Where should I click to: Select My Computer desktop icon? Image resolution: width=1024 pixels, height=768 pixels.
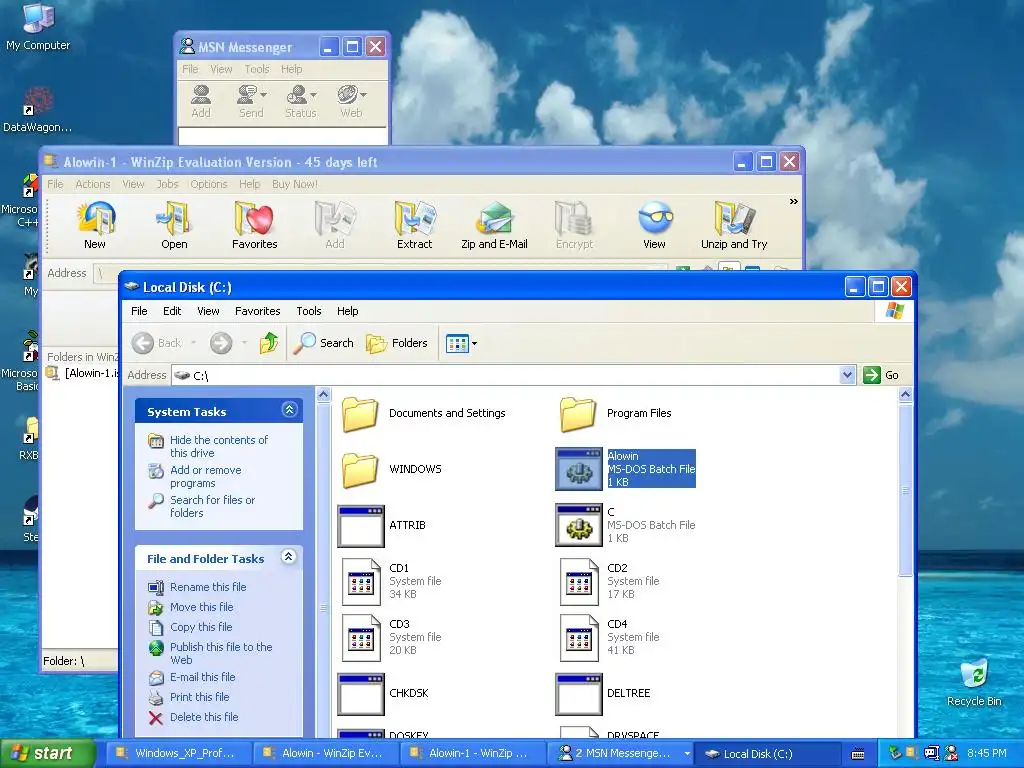(38, 26)
